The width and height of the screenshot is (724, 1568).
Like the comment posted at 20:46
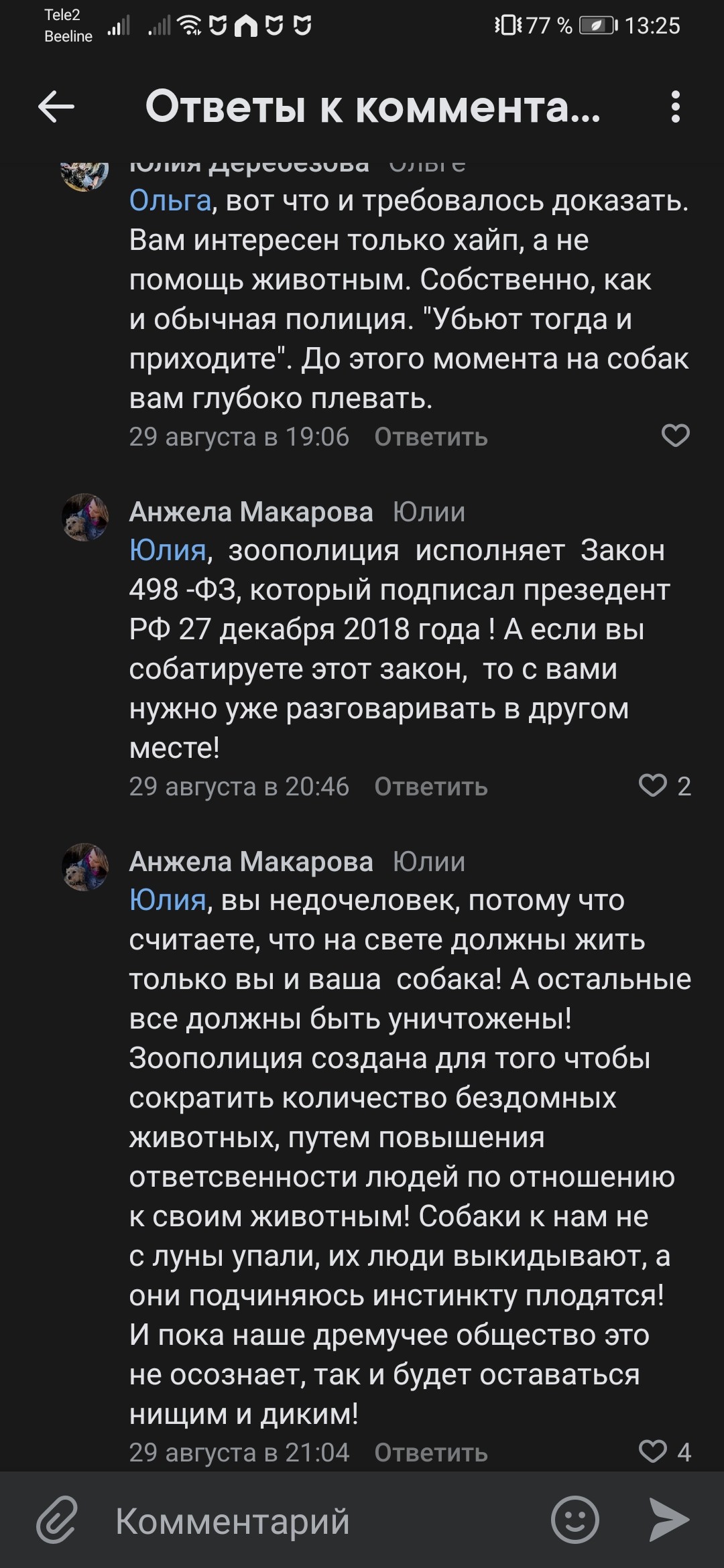pos(653,785)
